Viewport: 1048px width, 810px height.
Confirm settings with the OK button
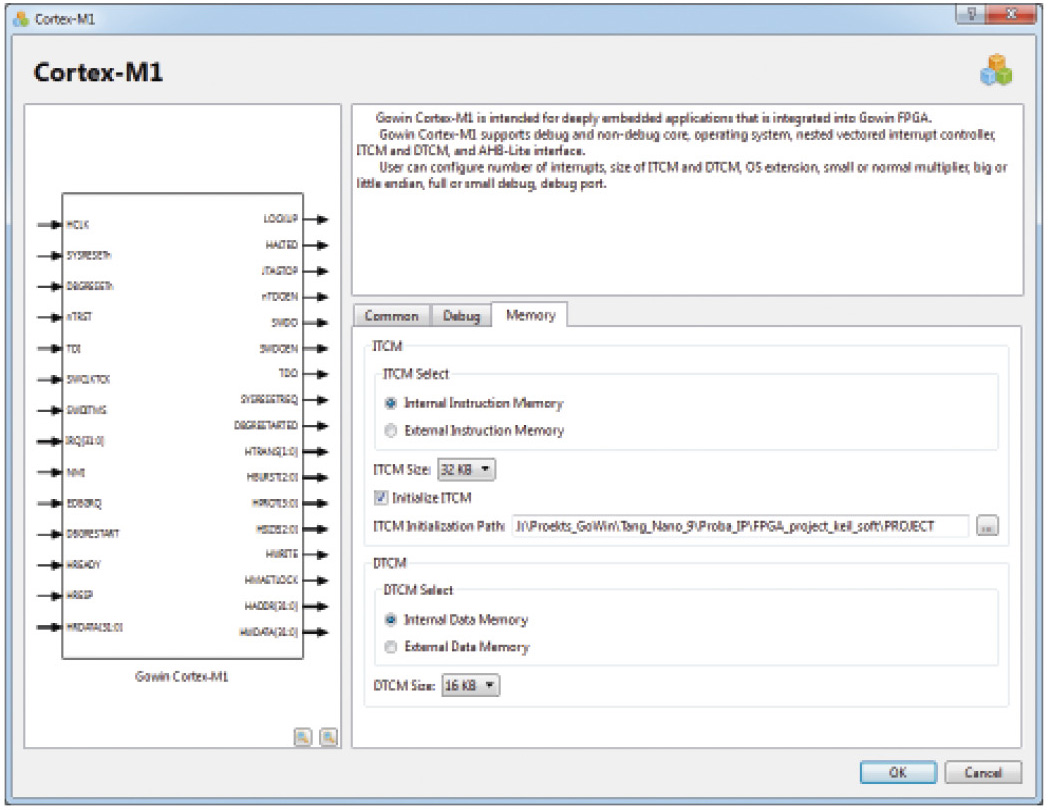point(897,773)
